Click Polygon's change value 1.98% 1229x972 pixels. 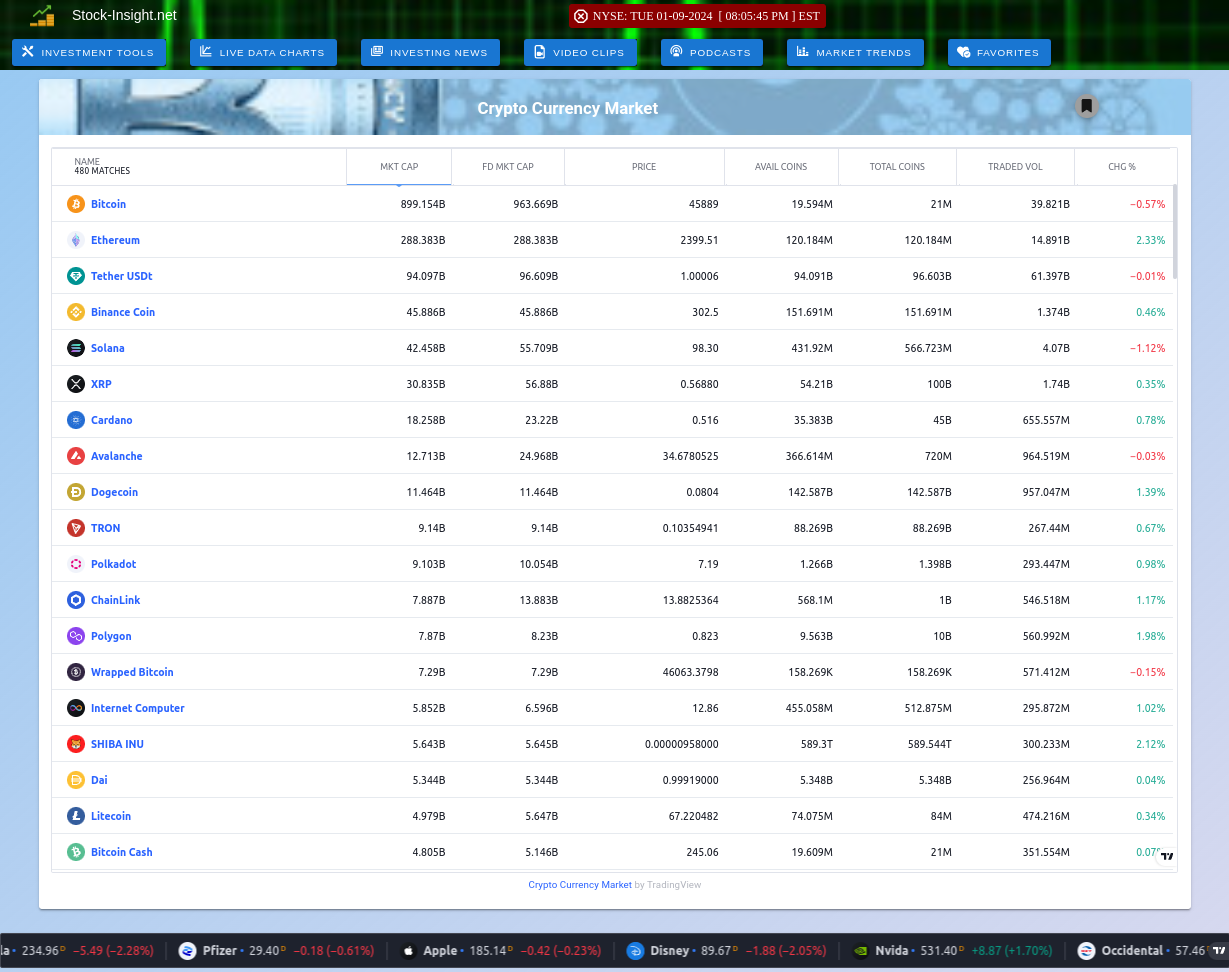[1150, 636]
